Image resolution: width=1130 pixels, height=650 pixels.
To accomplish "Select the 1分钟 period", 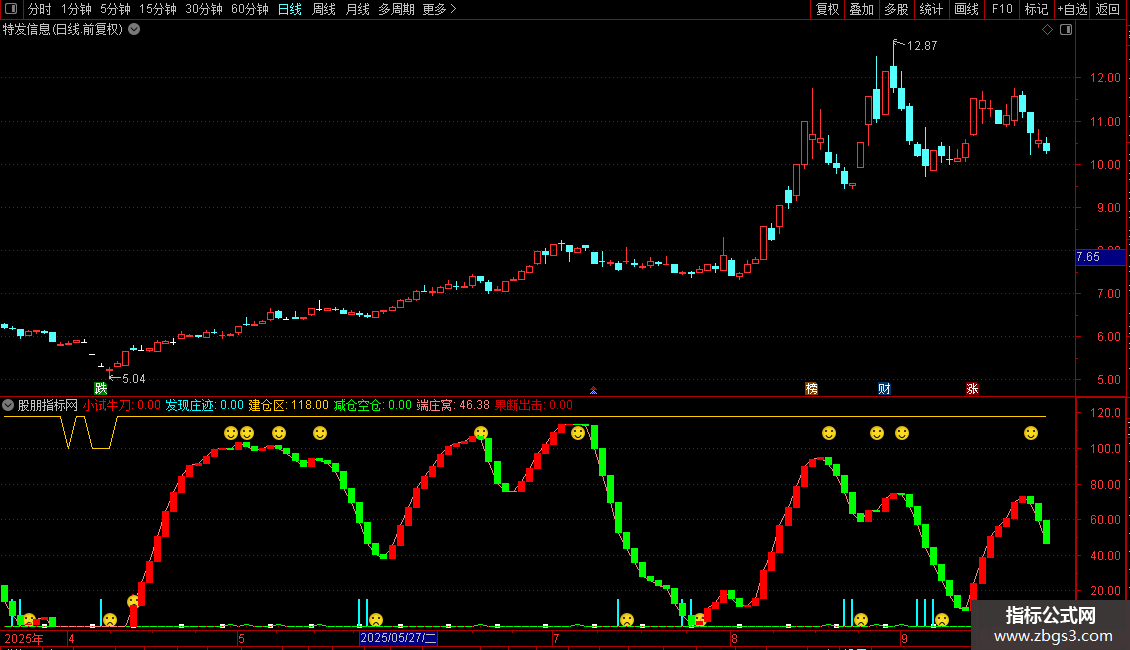I will [x=76, y=9].
